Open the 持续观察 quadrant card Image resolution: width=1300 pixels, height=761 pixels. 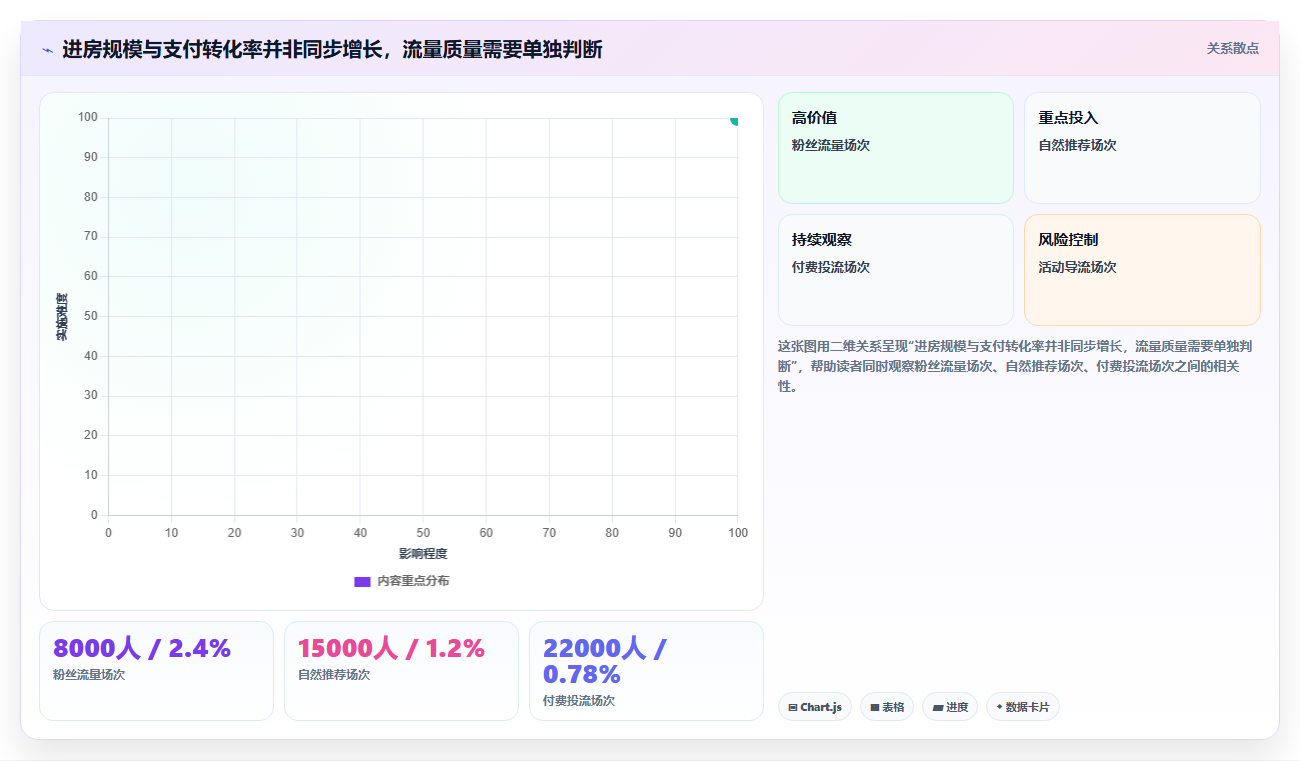coord(896,270)
